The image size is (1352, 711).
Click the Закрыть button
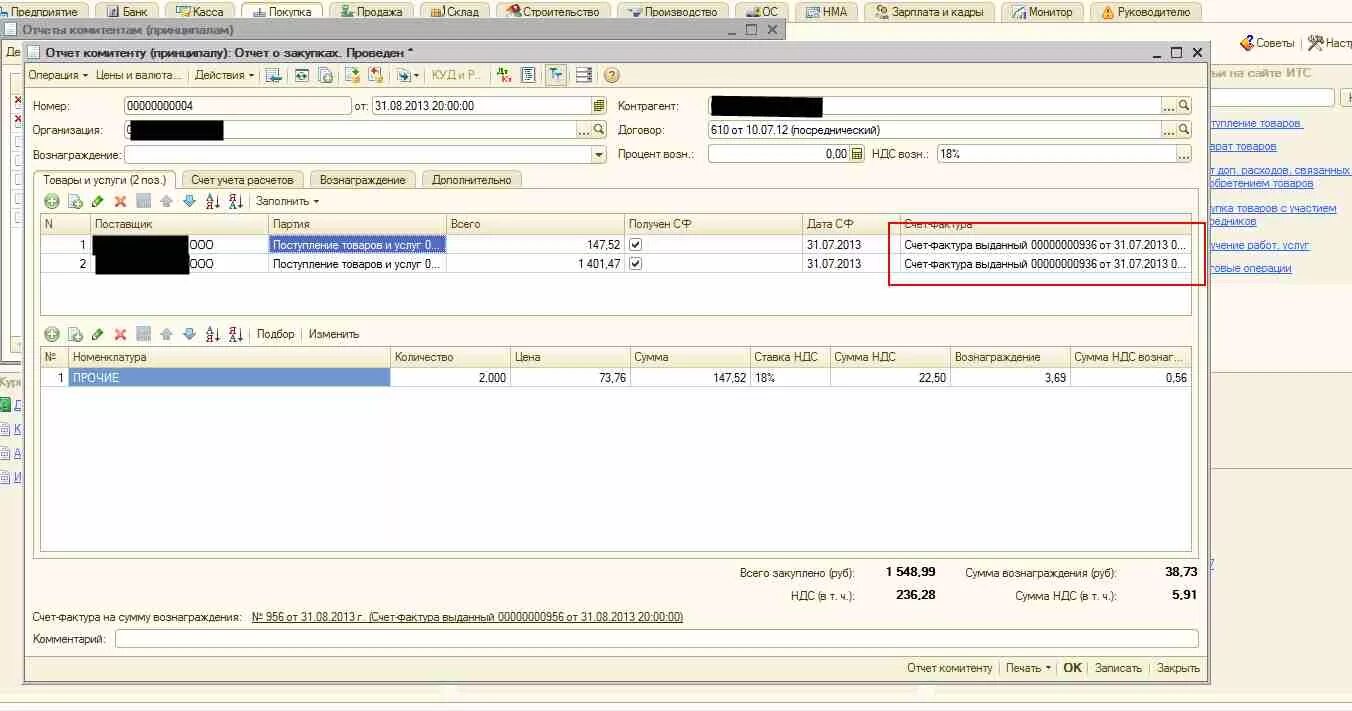pos(1178,668)
